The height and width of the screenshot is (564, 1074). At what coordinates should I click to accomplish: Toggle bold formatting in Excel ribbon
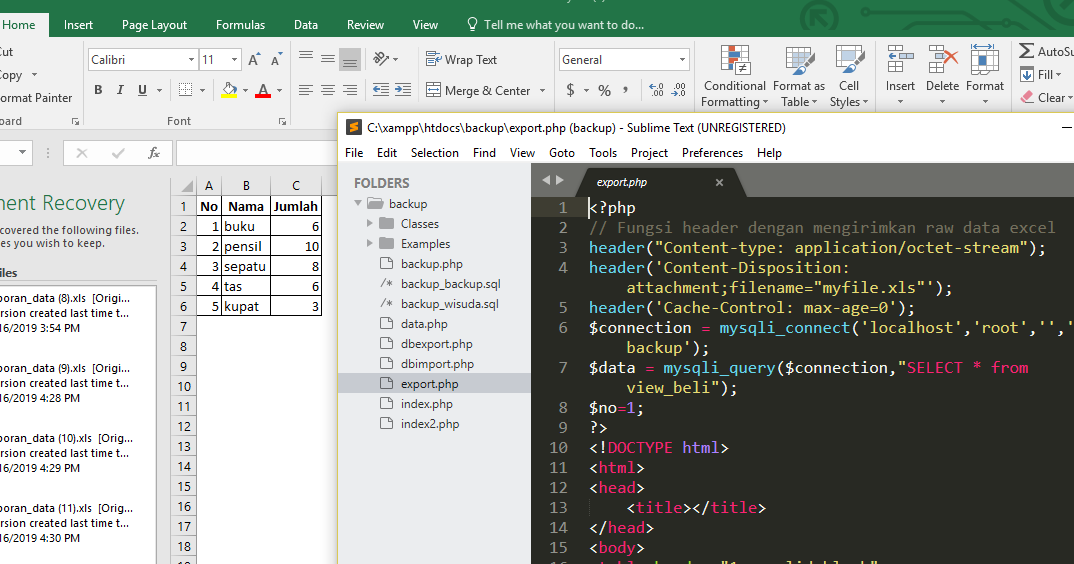pos(98,90)
